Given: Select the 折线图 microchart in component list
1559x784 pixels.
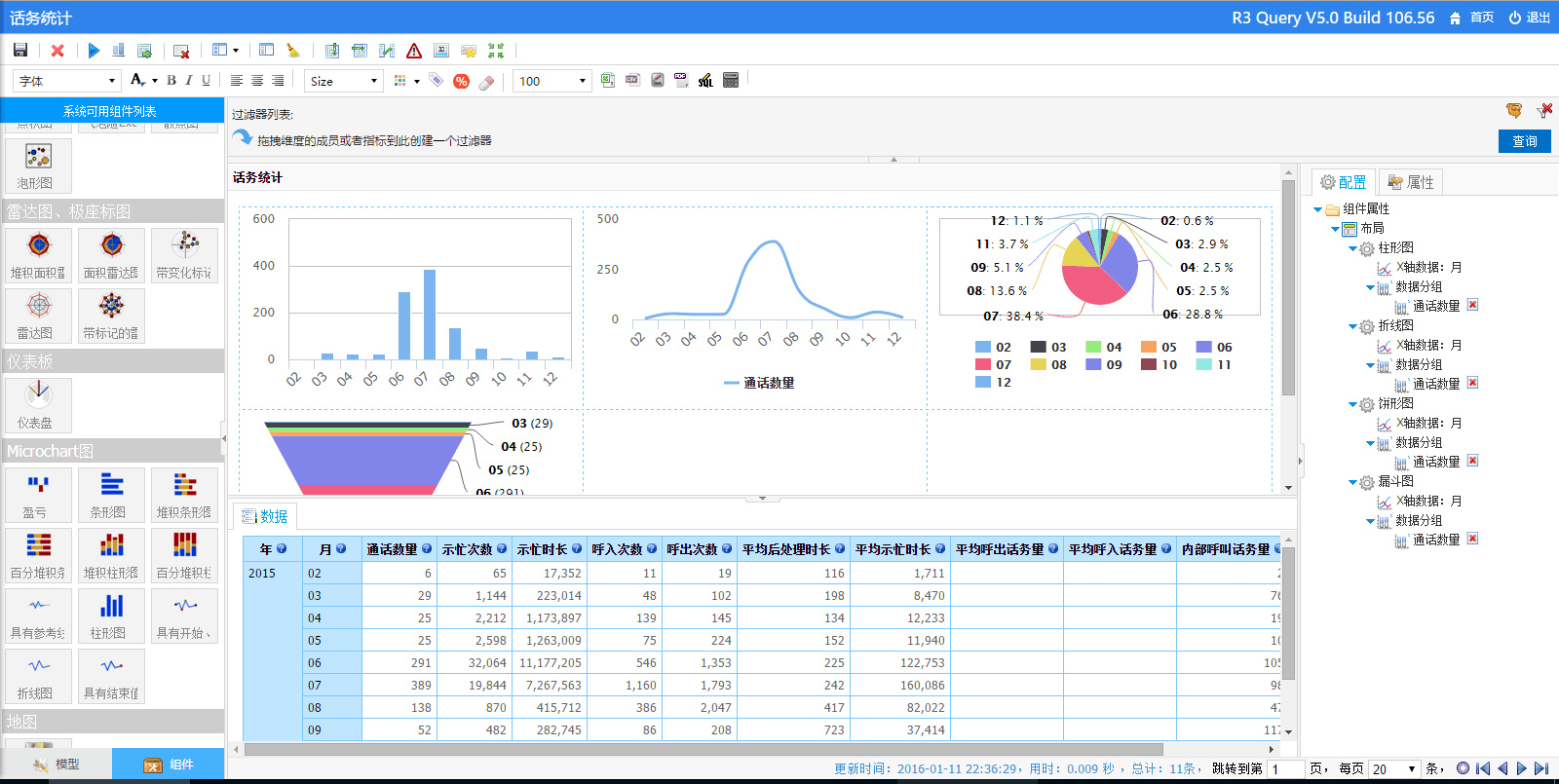Looking at the screenshot, I should (x=38, y=676).
